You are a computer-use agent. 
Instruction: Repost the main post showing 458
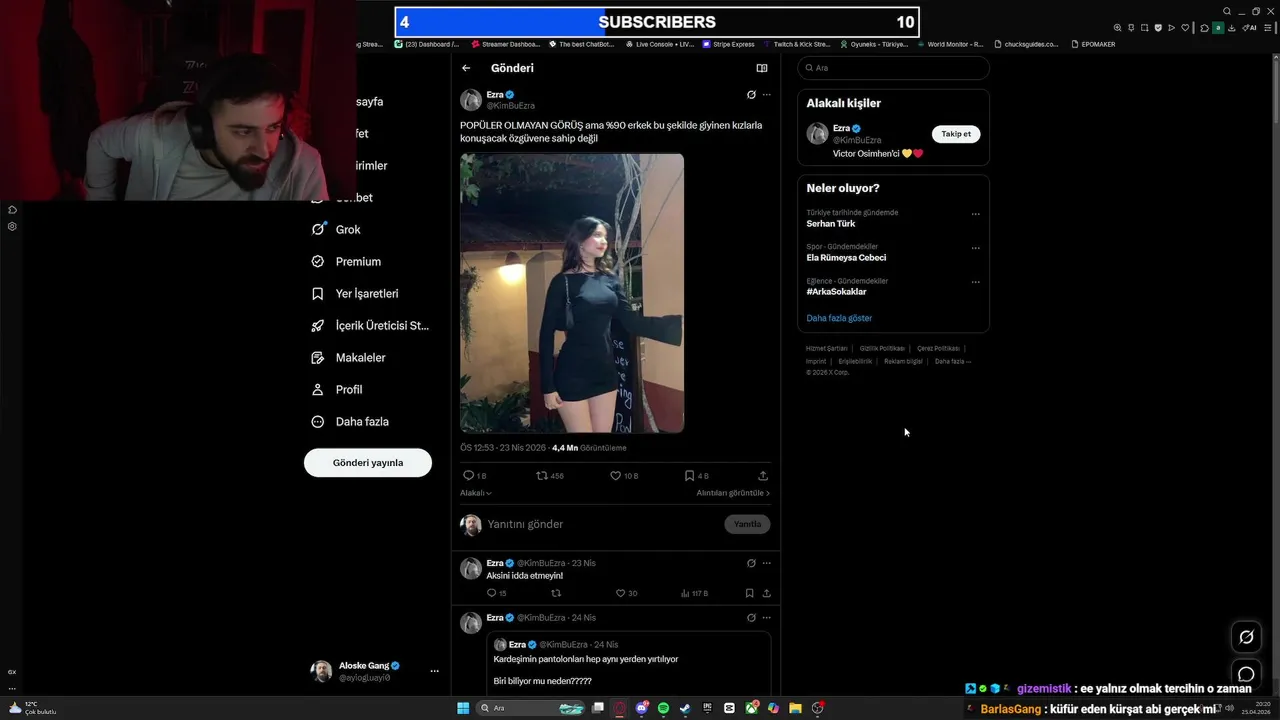tap(550, 476)
